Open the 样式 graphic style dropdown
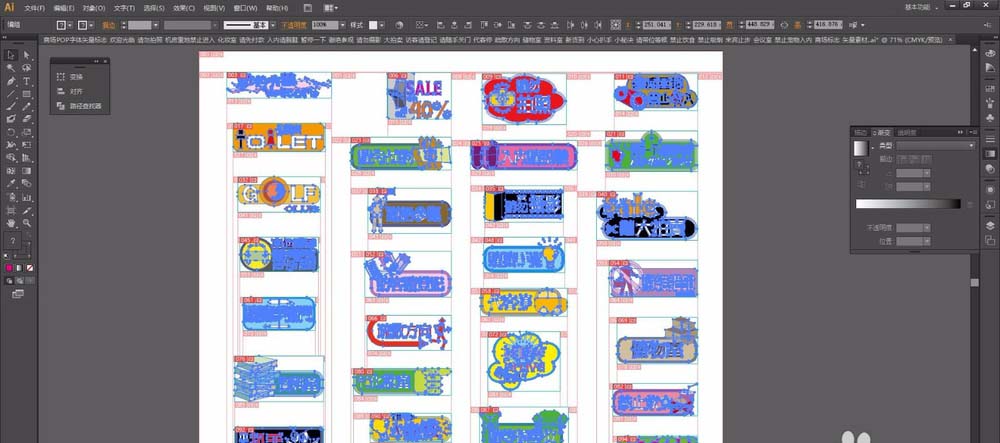This screenshot has height=443, width=1000. 383,25
